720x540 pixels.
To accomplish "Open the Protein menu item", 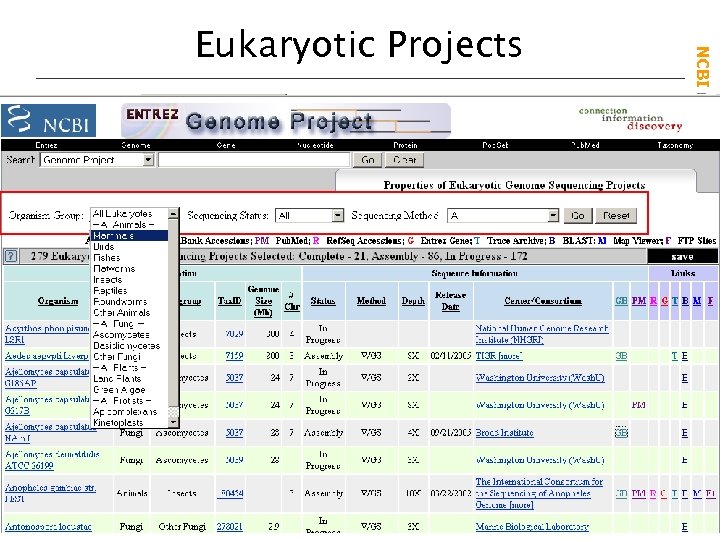I will [x=405, y=145].
